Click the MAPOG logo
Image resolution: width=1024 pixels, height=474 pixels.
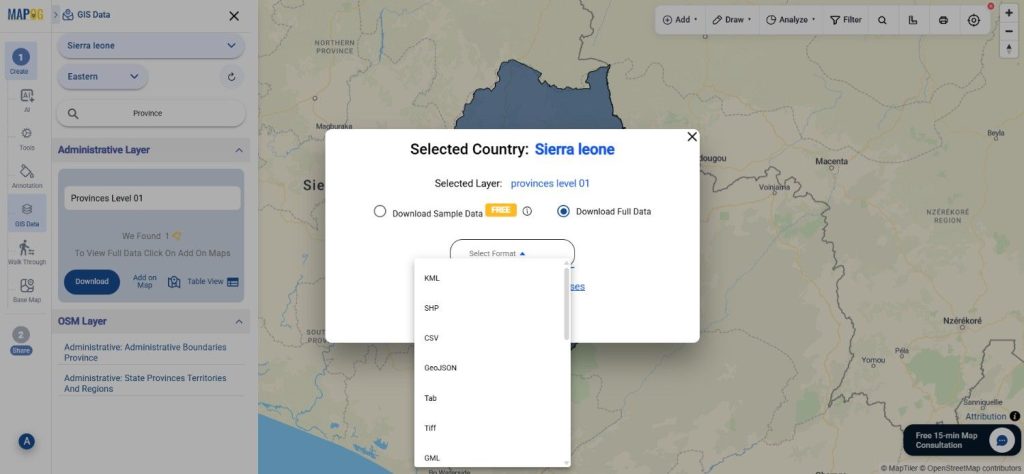25,14
